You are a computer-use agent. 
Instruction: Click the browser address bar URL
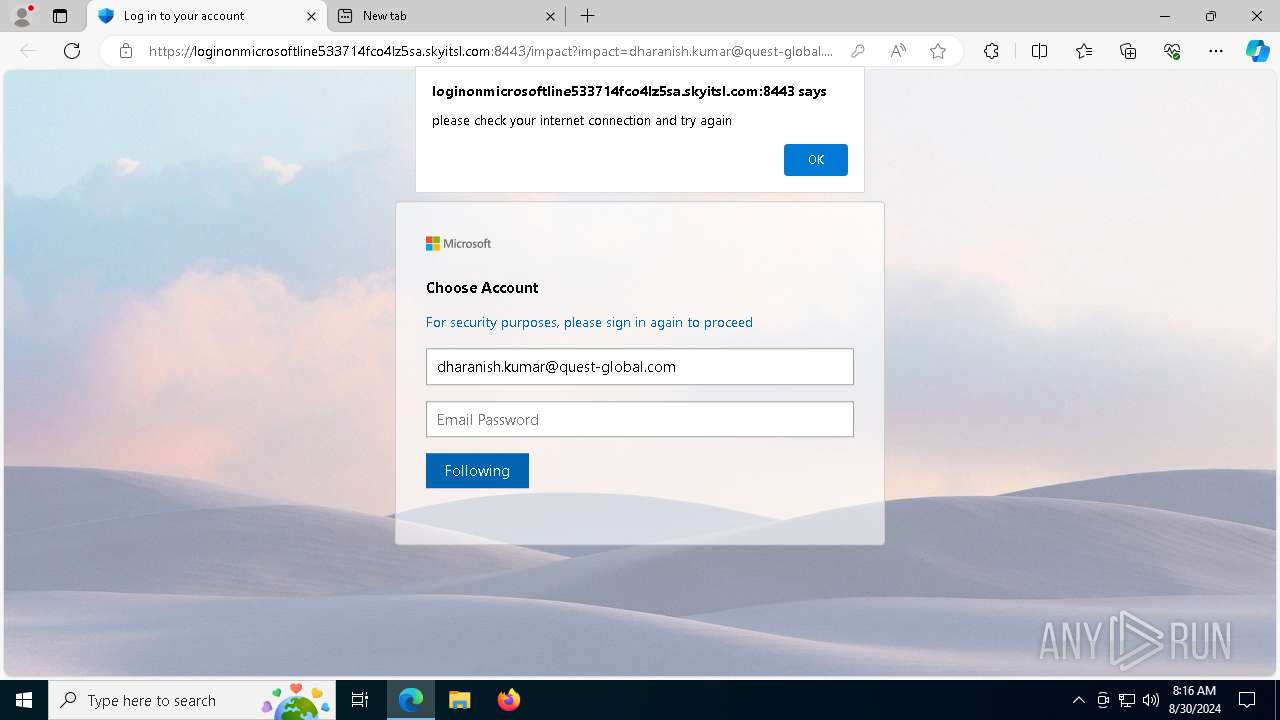tap(490, 51)
